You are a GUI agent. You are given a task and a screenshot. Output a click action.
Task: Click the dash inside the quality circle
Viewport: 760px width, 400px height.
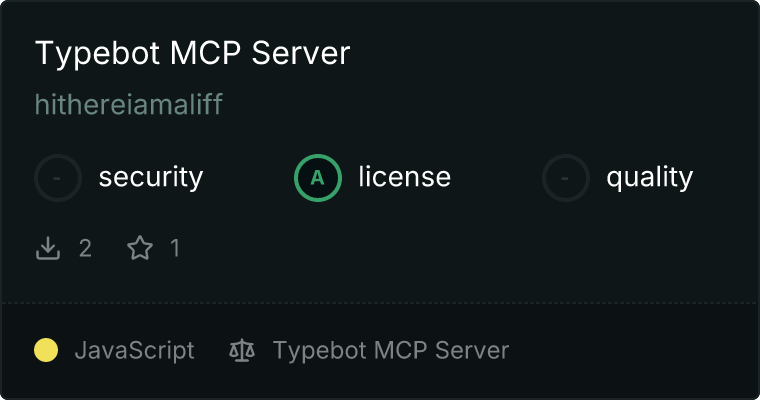tap(565, 178)
